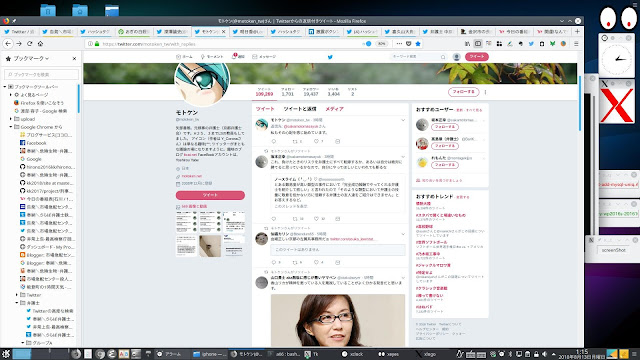This screenshot has height=360, width=640.
Task: Switch to the xlogo taskbar entry
Action: click(x=426, y=354)
